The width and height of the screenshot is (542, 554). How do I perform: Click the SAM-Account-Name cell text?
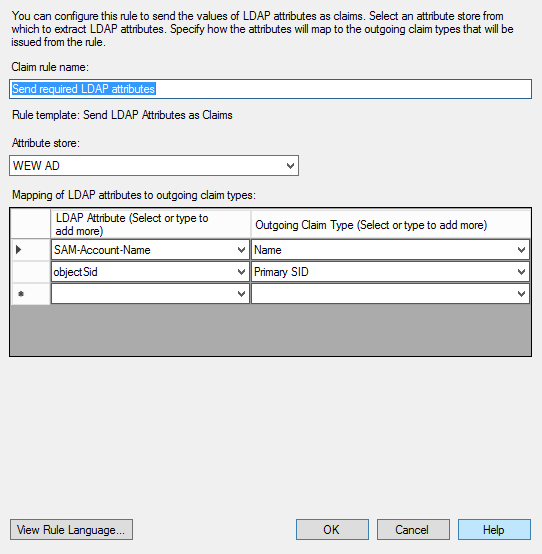[102, 250]
